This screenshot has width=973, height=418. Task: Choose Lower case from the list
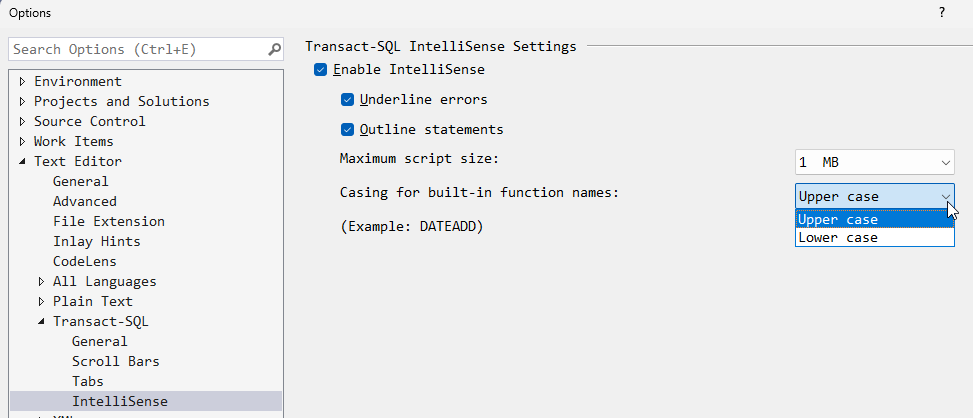[838, 238]
